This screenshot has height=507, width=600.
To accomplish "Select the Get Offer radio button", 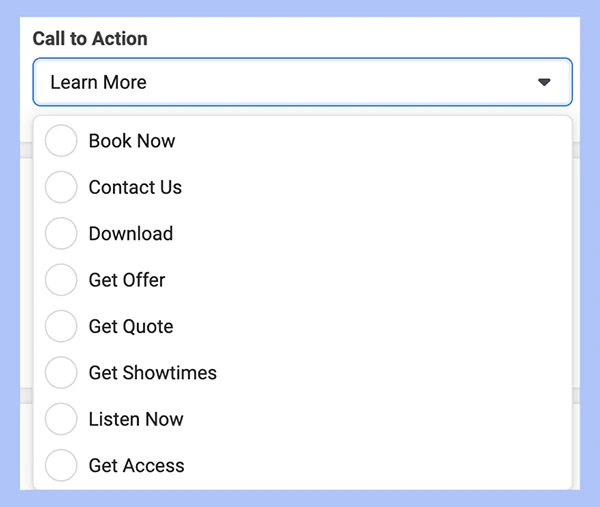I will [x=61, y=280].
